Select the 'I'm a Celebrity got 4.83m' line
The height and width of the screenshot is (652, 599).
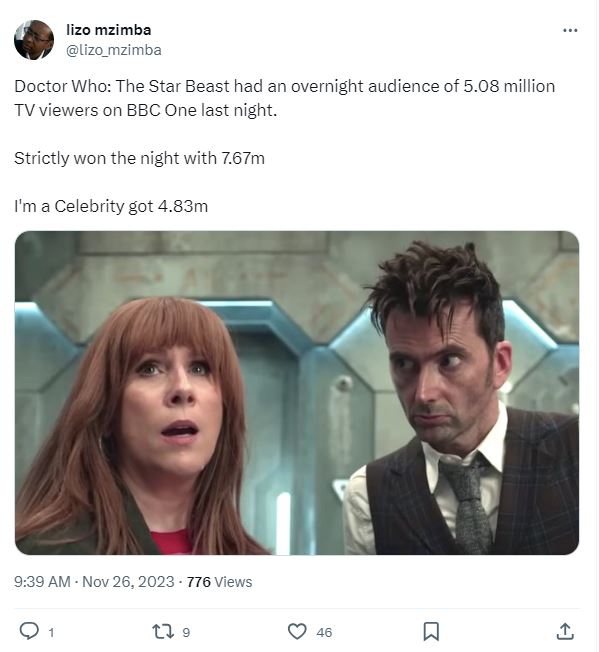point(111,206)
